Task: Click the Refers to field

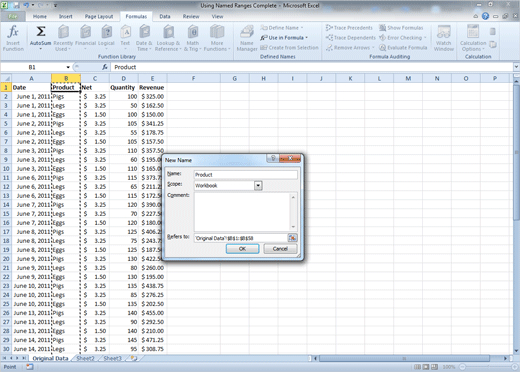Action: point(241,238)
